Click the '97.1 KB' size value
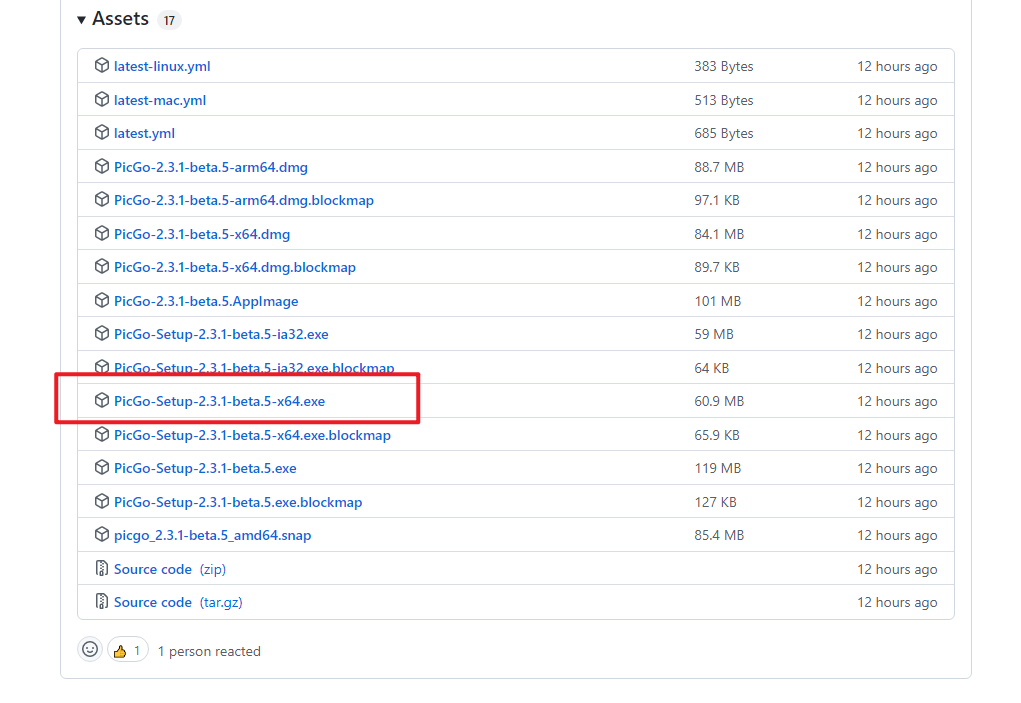Viewport: 1021px width, 703px height. (x=717, y=200)
